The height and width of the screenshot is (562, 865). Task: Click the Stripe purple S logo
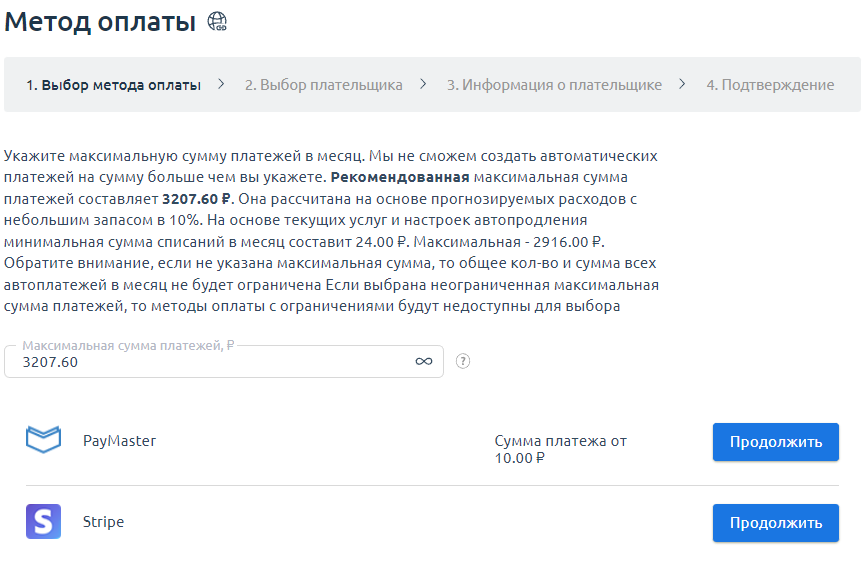coord(43,522)
